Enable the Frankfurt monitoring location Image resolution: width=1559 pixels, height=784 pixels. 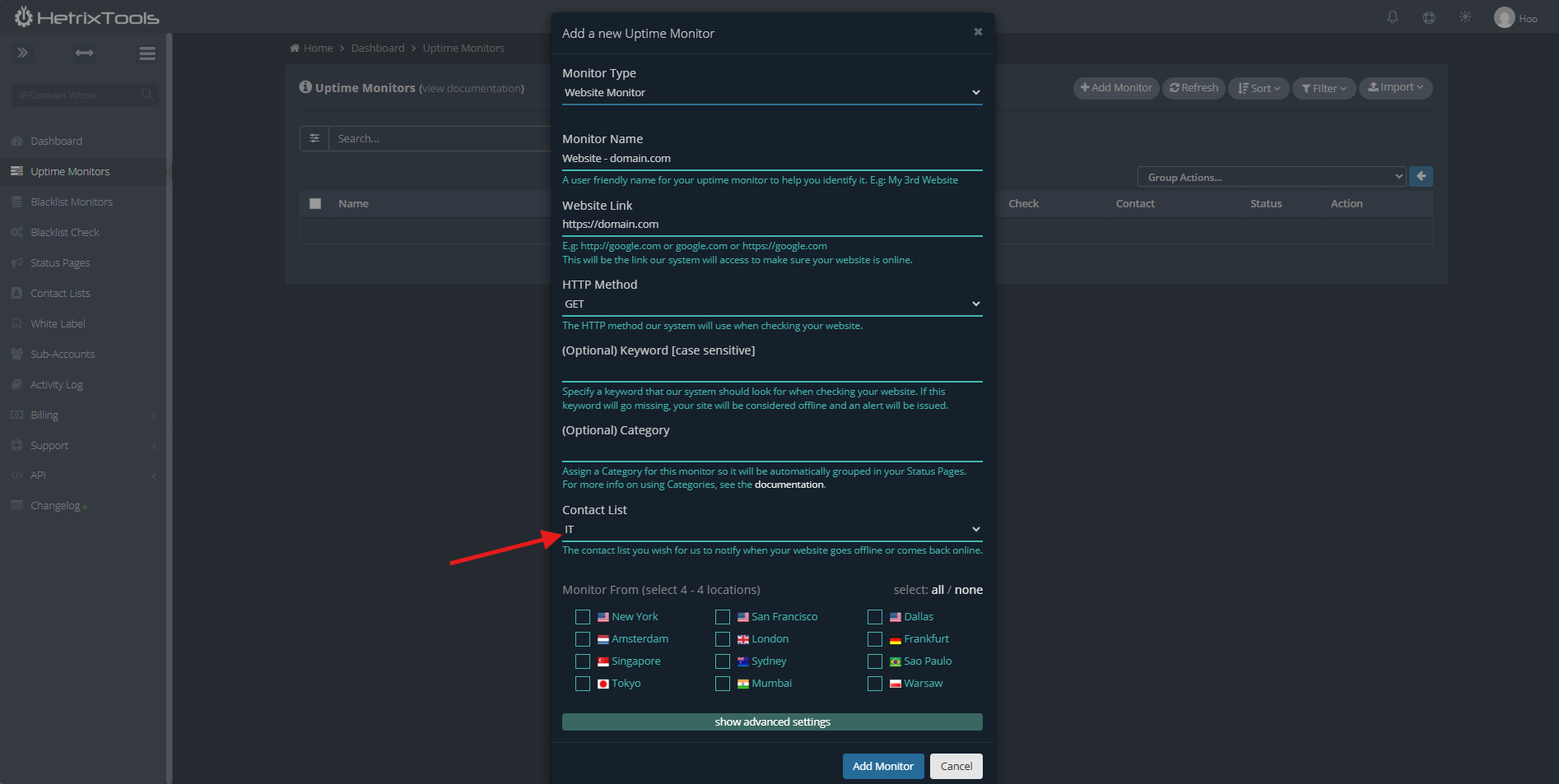point(875,639)
